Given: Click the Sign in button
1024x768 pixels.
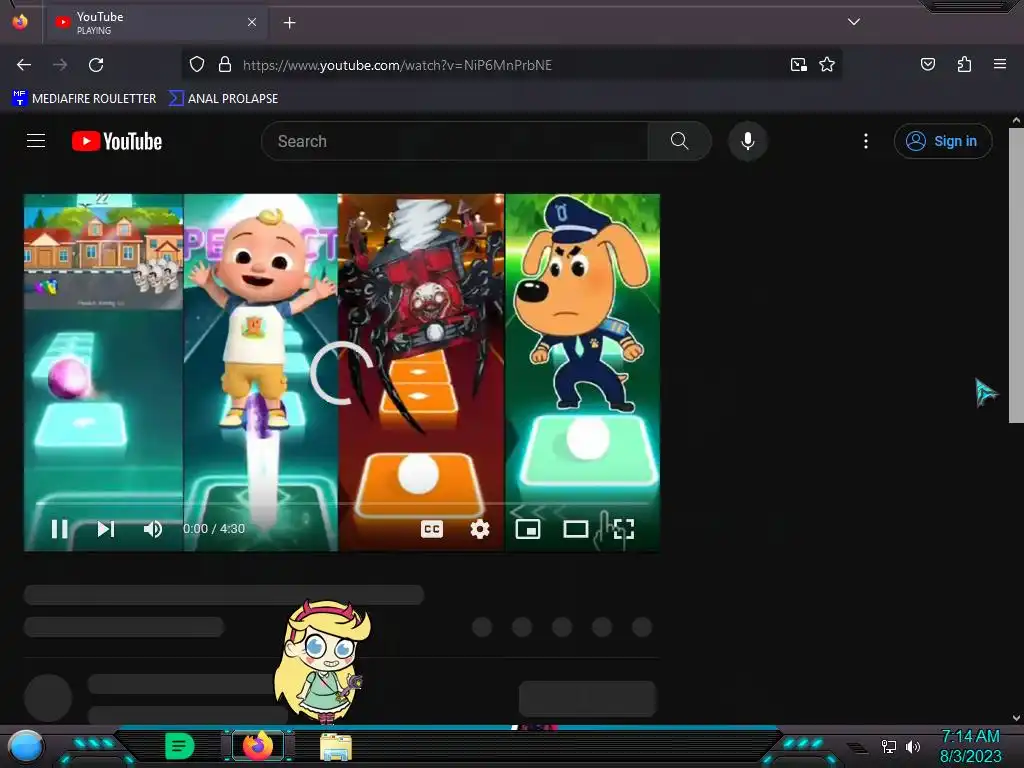Looking at the screenshot, I should [942, 141].
